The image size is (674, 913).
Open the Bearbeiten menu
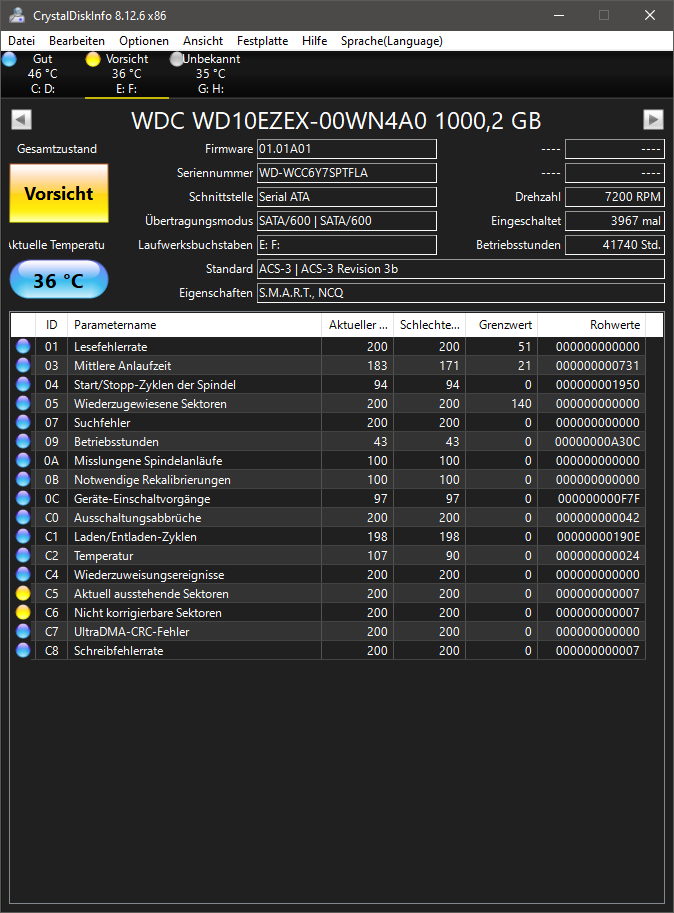77,41
